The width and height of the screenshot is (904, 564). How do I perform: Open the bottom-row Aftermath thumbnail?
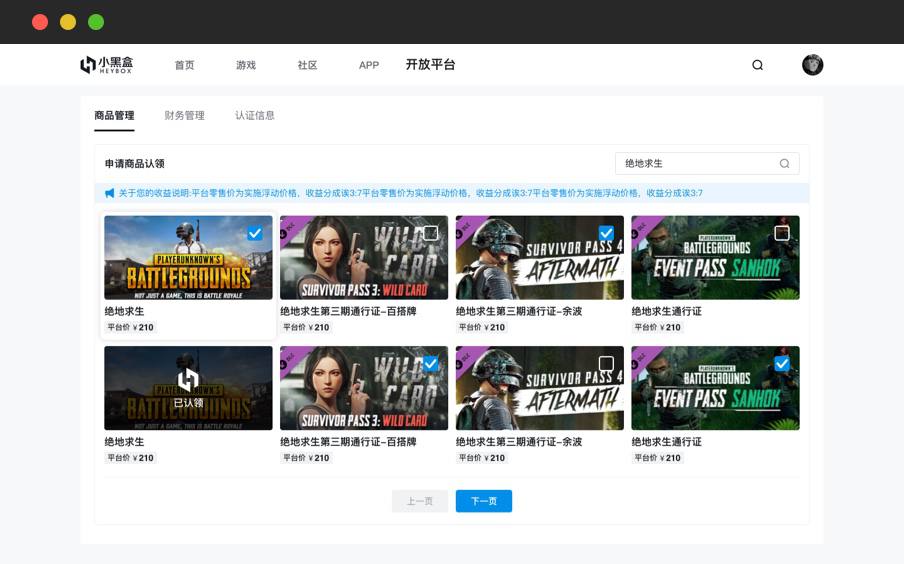point(540,388)
